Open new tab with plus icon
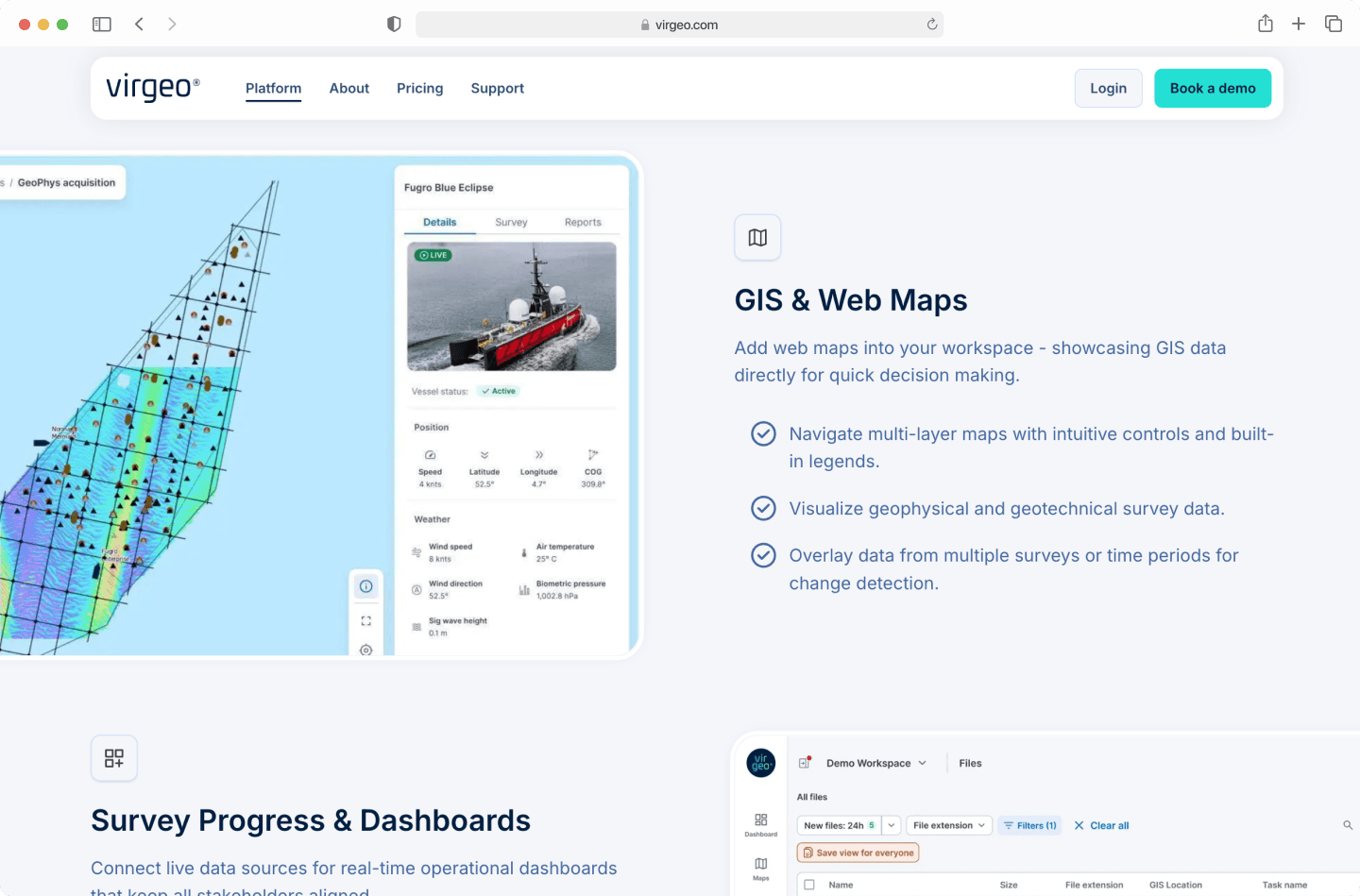The height and width of the screenshot is (896, 1360). (1299, 25)
